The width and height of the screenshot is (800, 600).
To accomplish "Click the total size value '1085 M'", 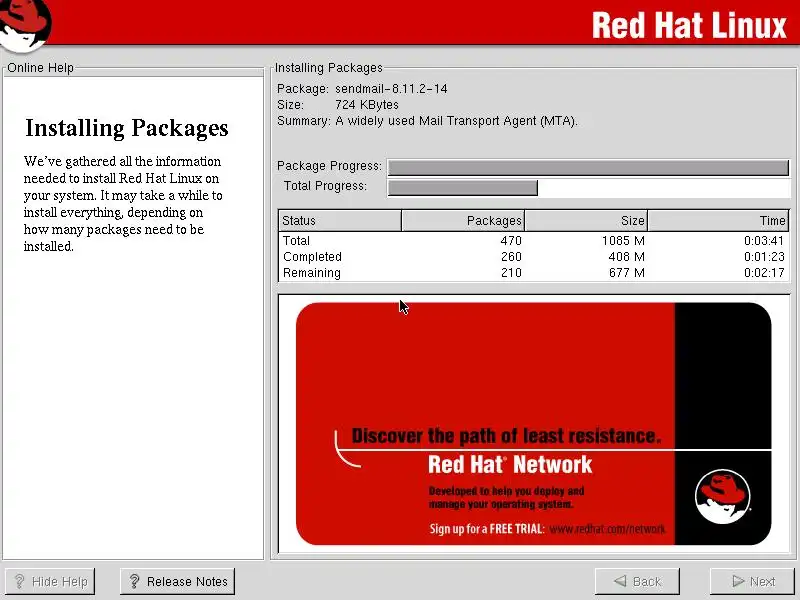I will (623, 240).
